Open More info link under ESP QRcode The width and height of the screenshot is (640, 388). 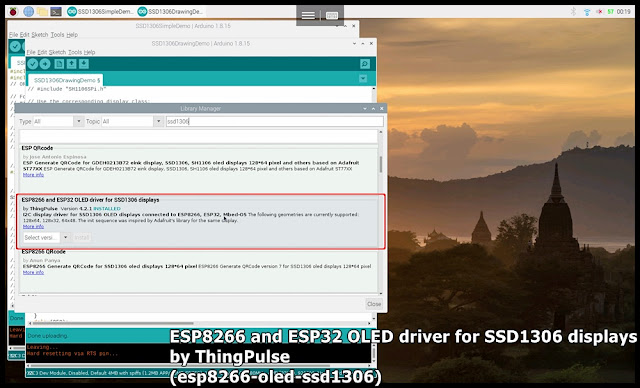click(x=33, y=175)
